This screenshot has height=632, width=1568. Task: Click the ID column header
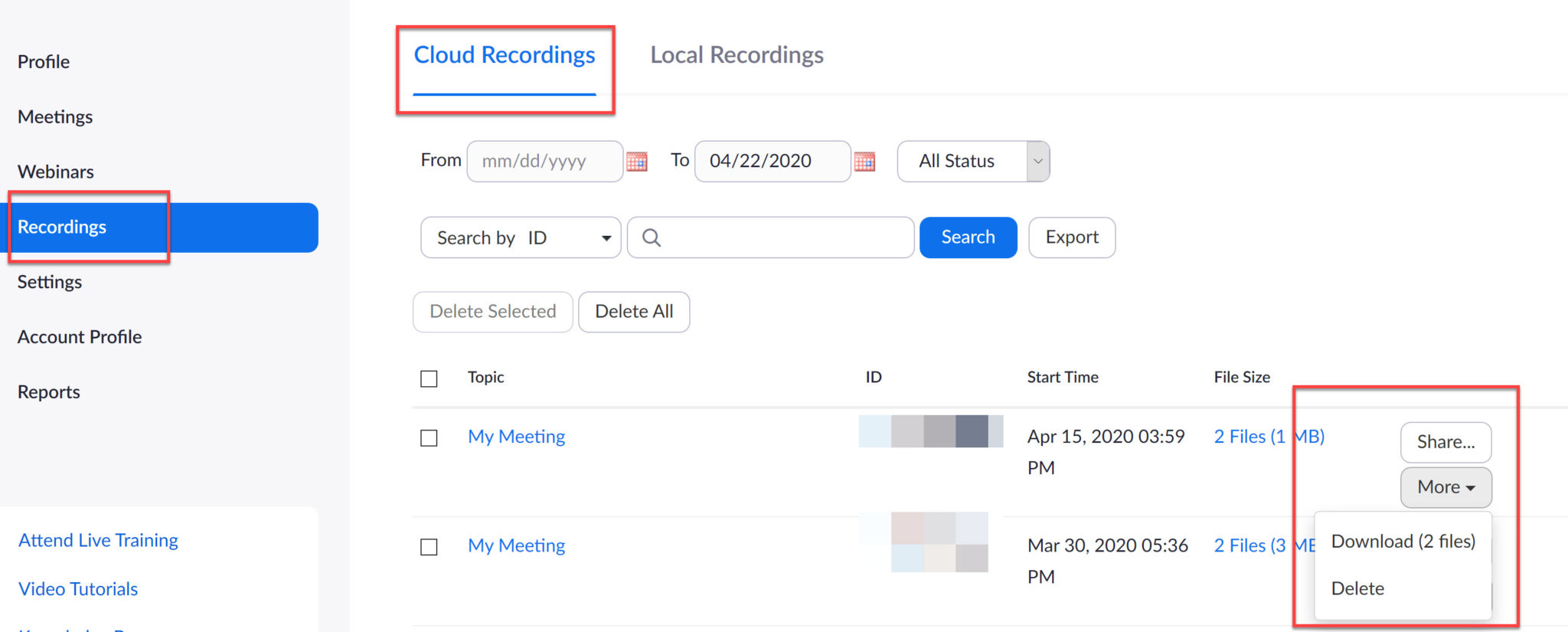click(x=874, y=377)
